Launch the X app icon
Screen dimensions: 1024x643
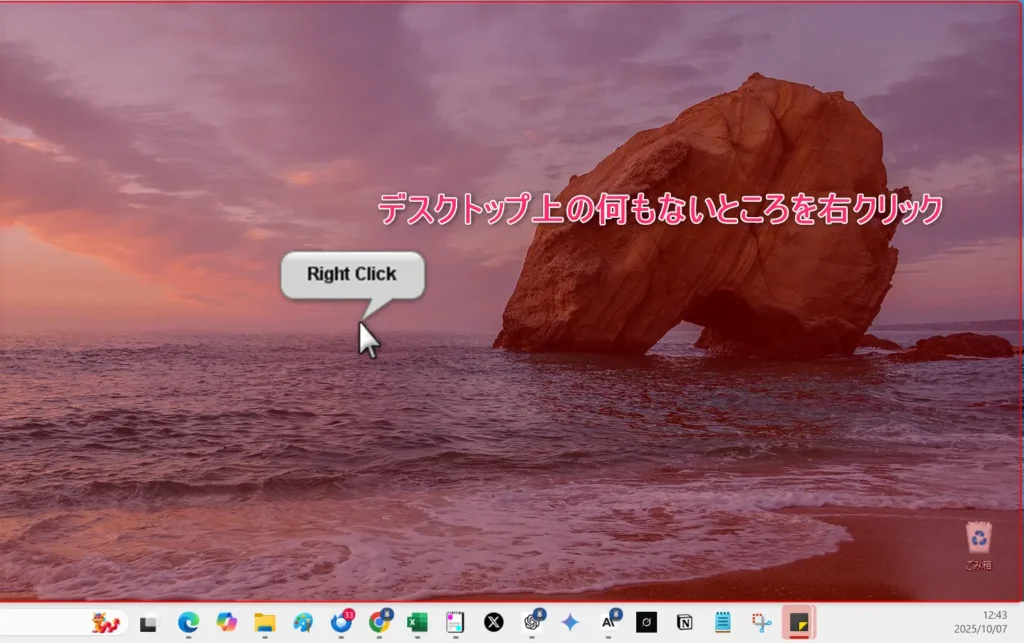tap(493, 622)
